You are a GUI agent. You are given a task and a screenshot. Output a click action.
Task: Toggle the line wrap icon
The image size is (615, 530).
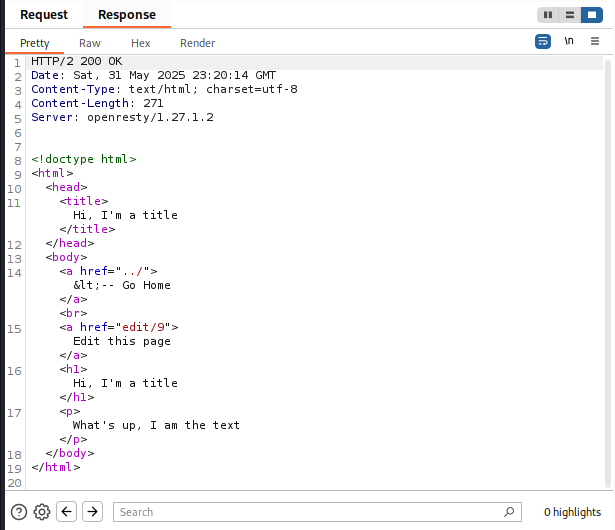(543, 41)
